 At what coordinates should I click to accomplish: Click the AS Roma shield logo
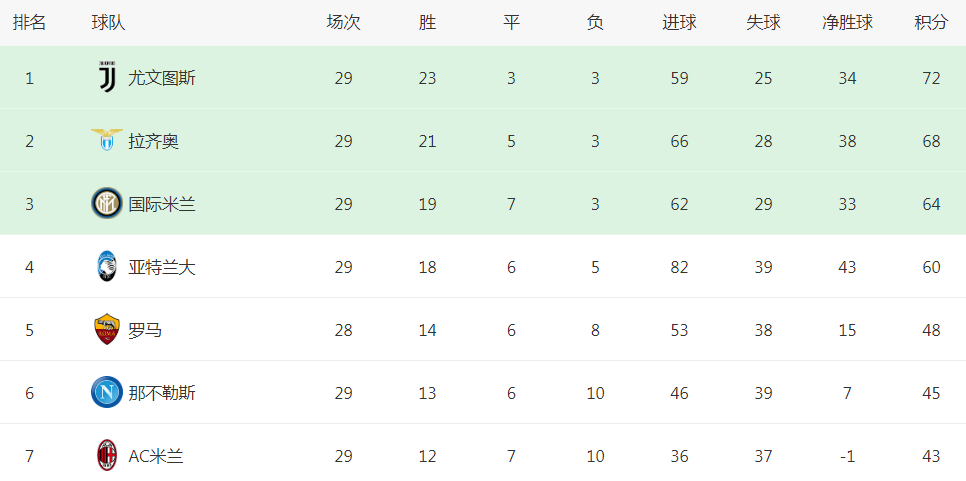(x=107, y=329)
